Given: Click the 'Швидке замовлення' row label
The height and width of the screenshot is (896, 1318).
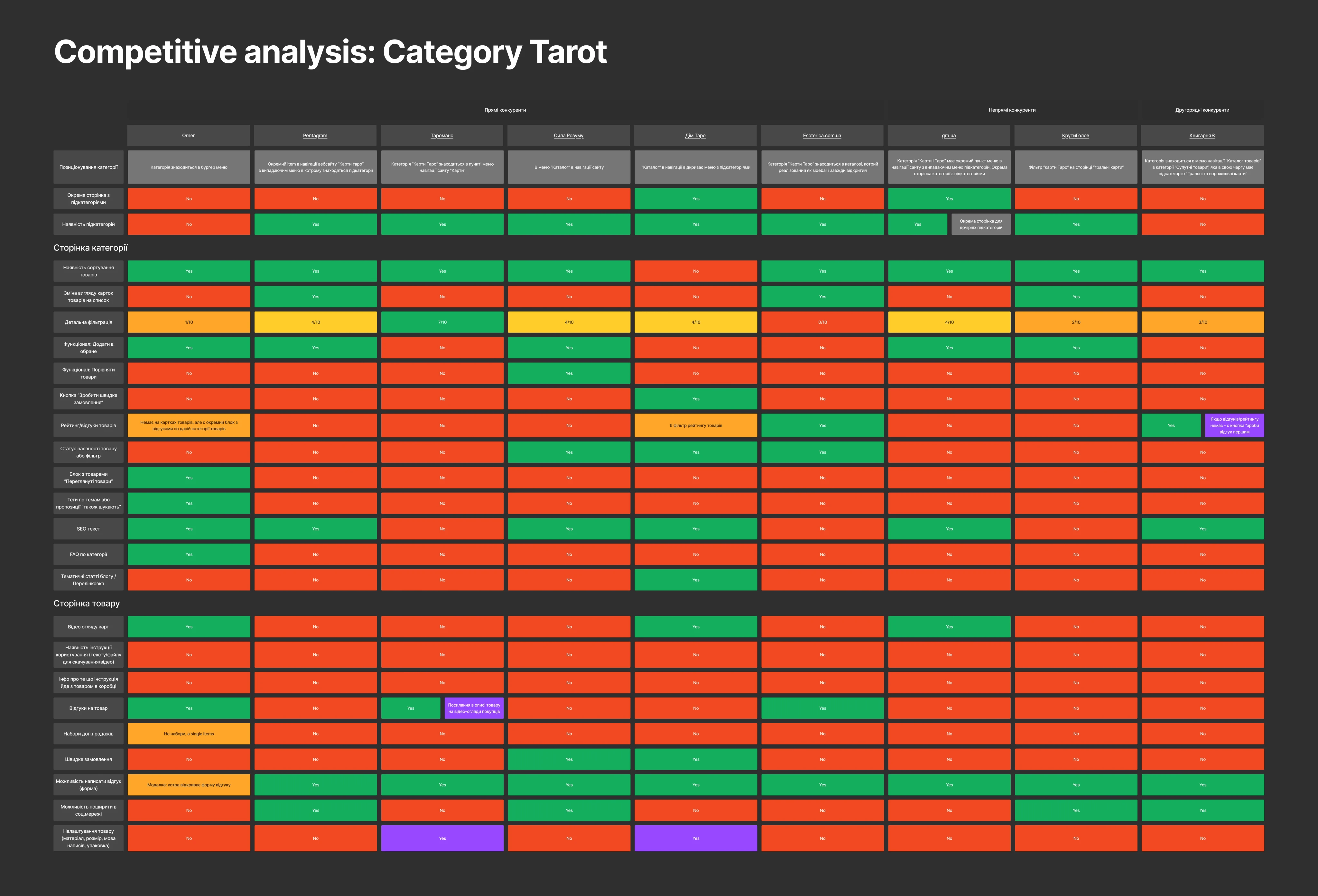Looking at the screenshot, I should 88,759.
